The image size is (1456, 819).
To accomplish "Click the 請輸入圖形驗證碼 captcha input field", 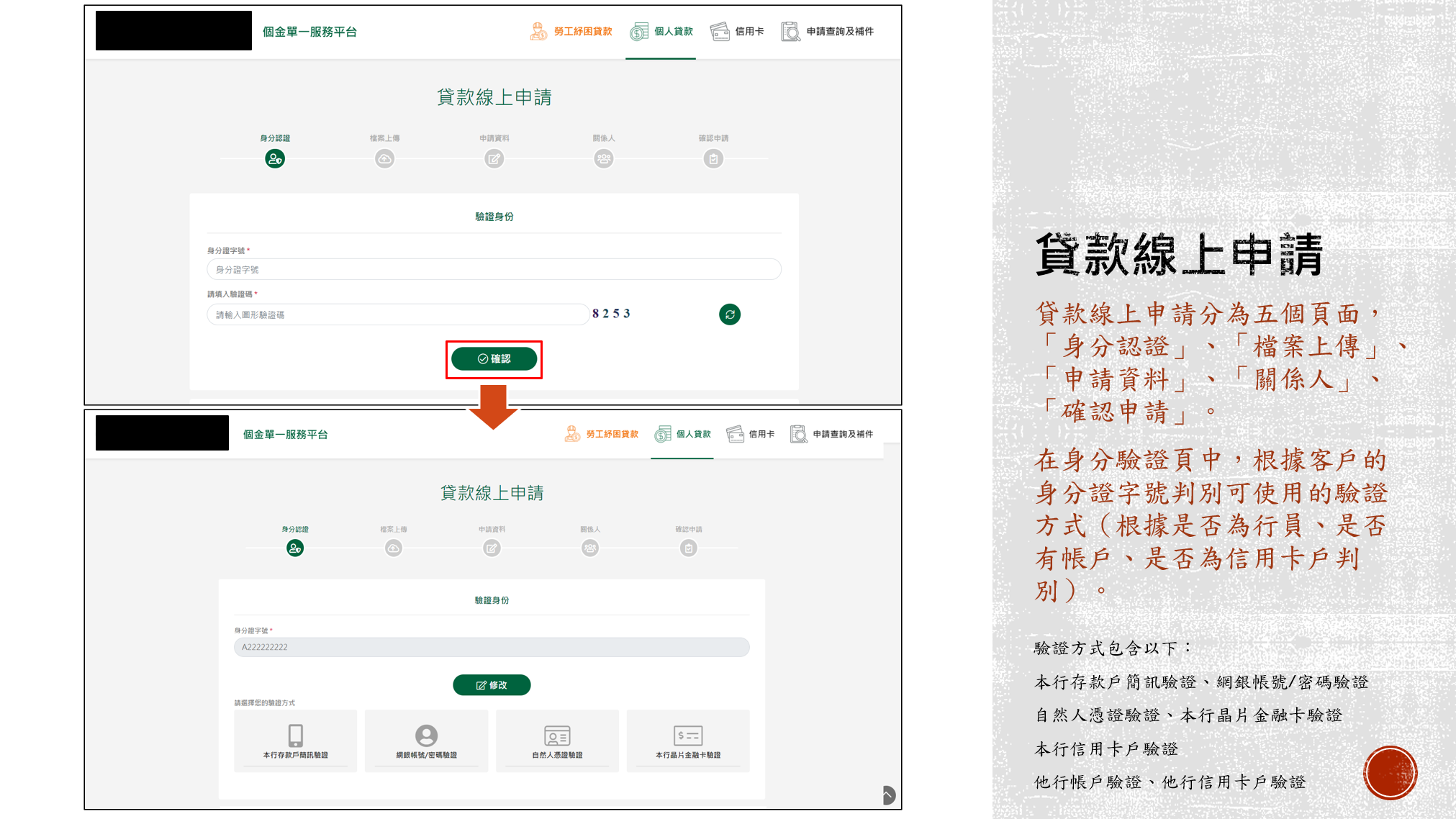I will pos(398,315).
